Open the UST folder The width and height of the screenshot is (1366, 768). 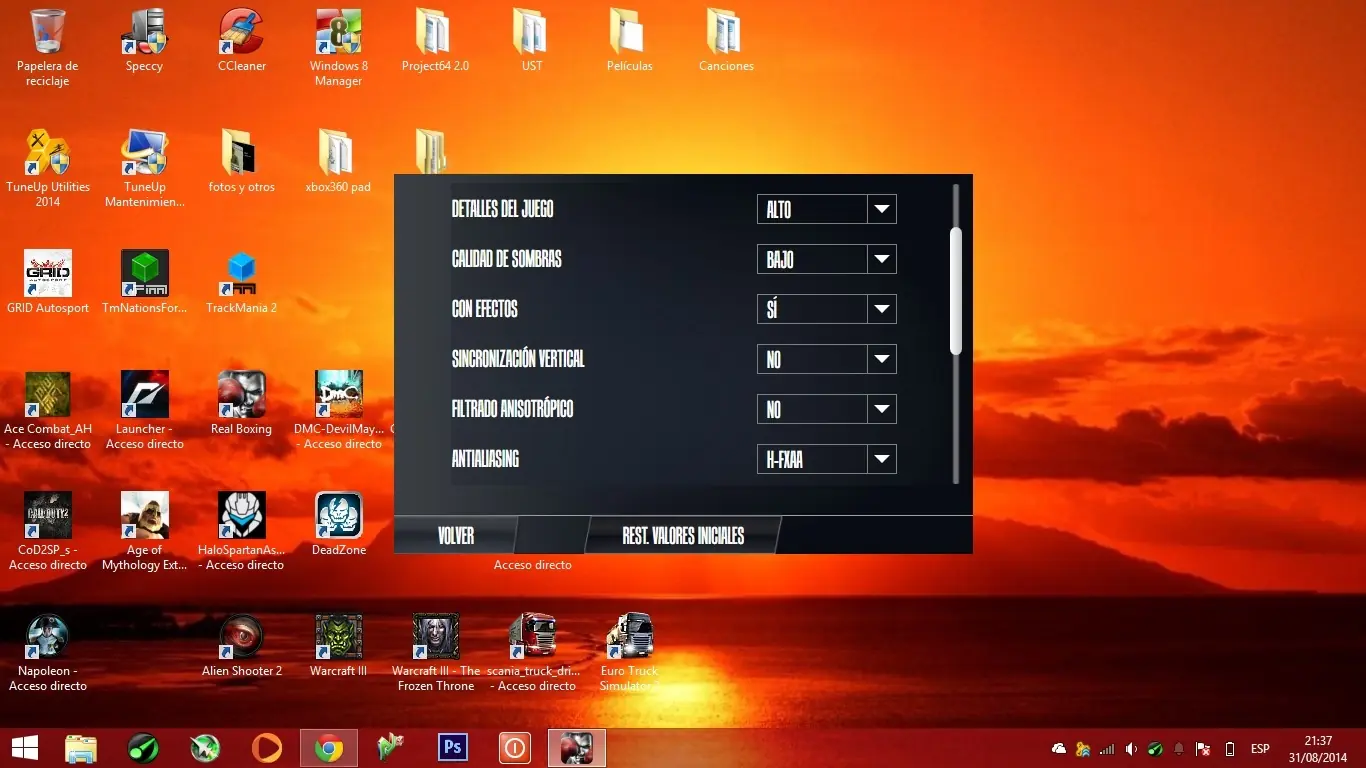[532, 40]
